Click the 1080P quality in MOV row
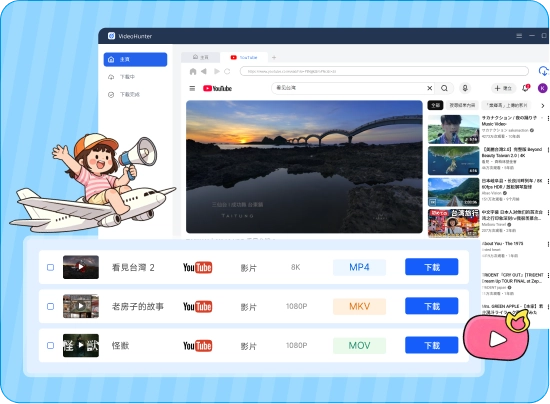The width and height of the screenshot is (550, 404). (296, 345)
